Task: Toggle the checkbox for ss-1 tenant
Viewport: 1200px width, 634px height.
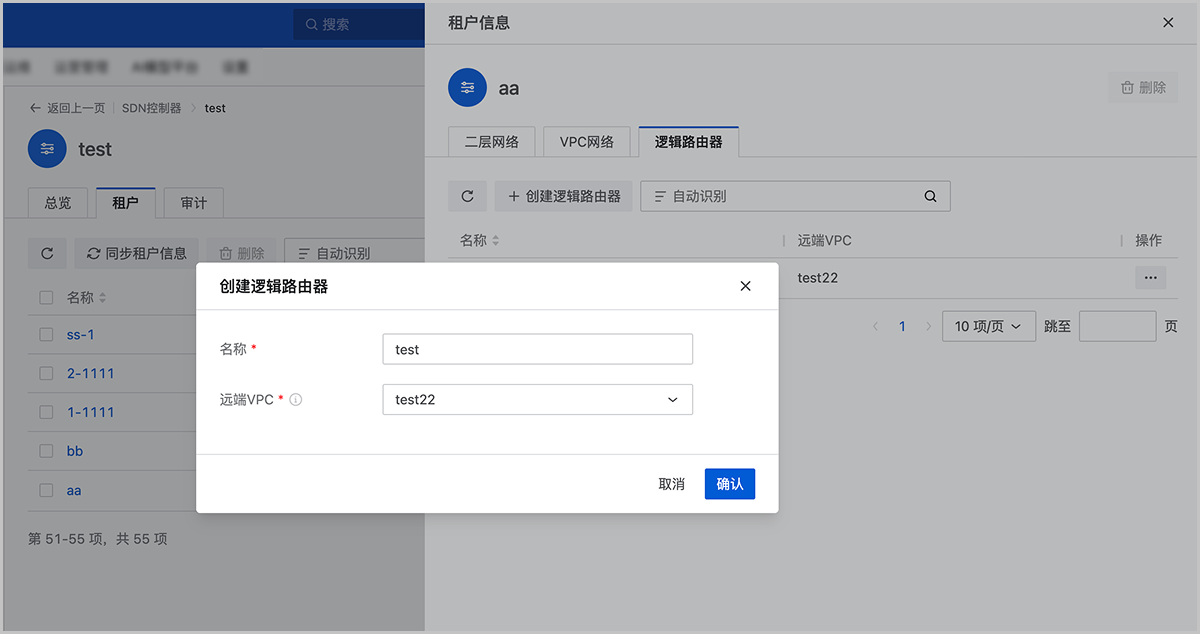Action: [46, 334]
